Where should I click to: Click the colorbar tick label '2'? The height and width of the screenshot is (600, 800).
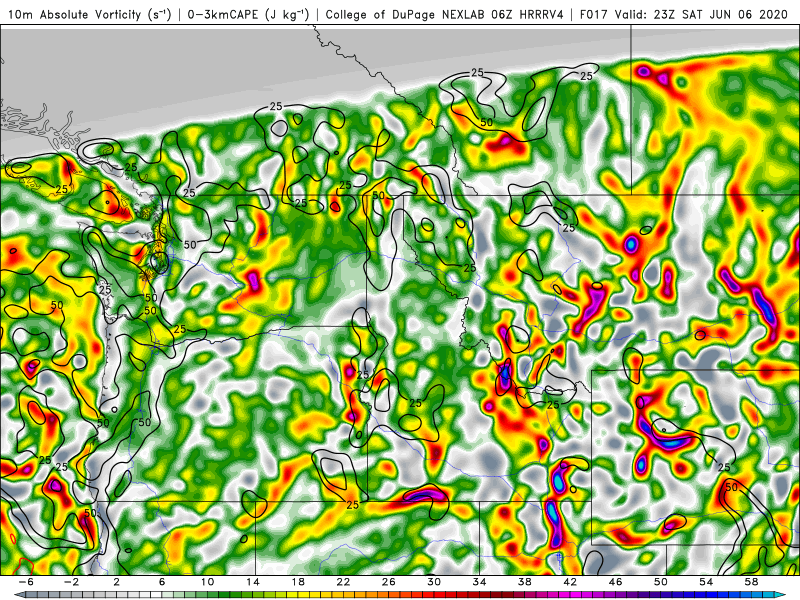116,582
